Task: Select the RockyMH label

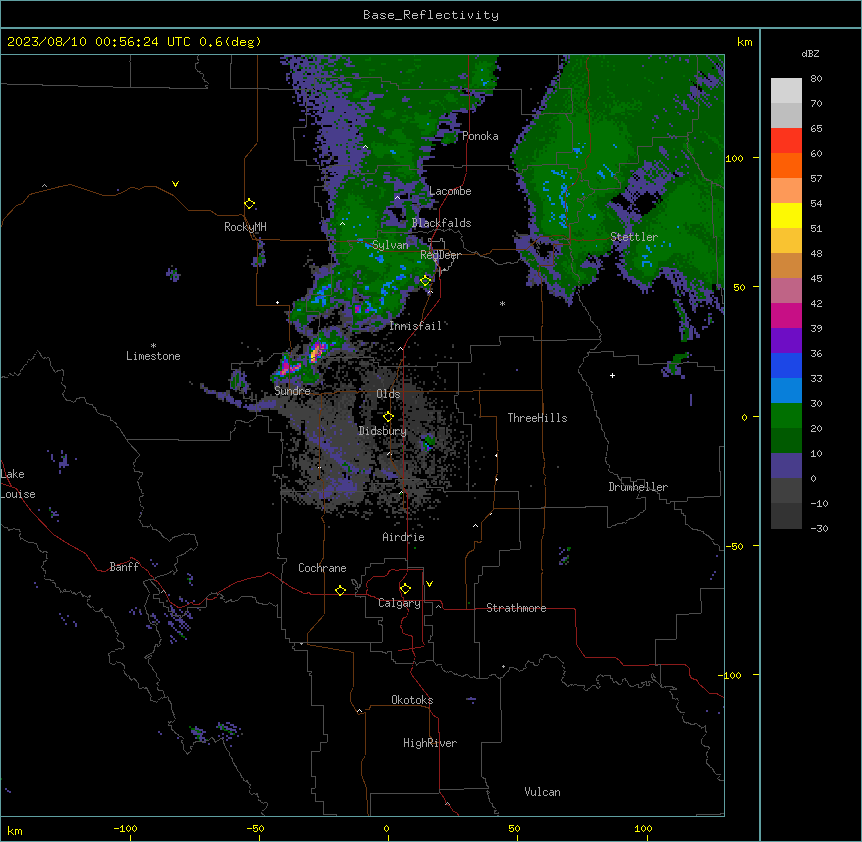Action: [x=245, y=227]
